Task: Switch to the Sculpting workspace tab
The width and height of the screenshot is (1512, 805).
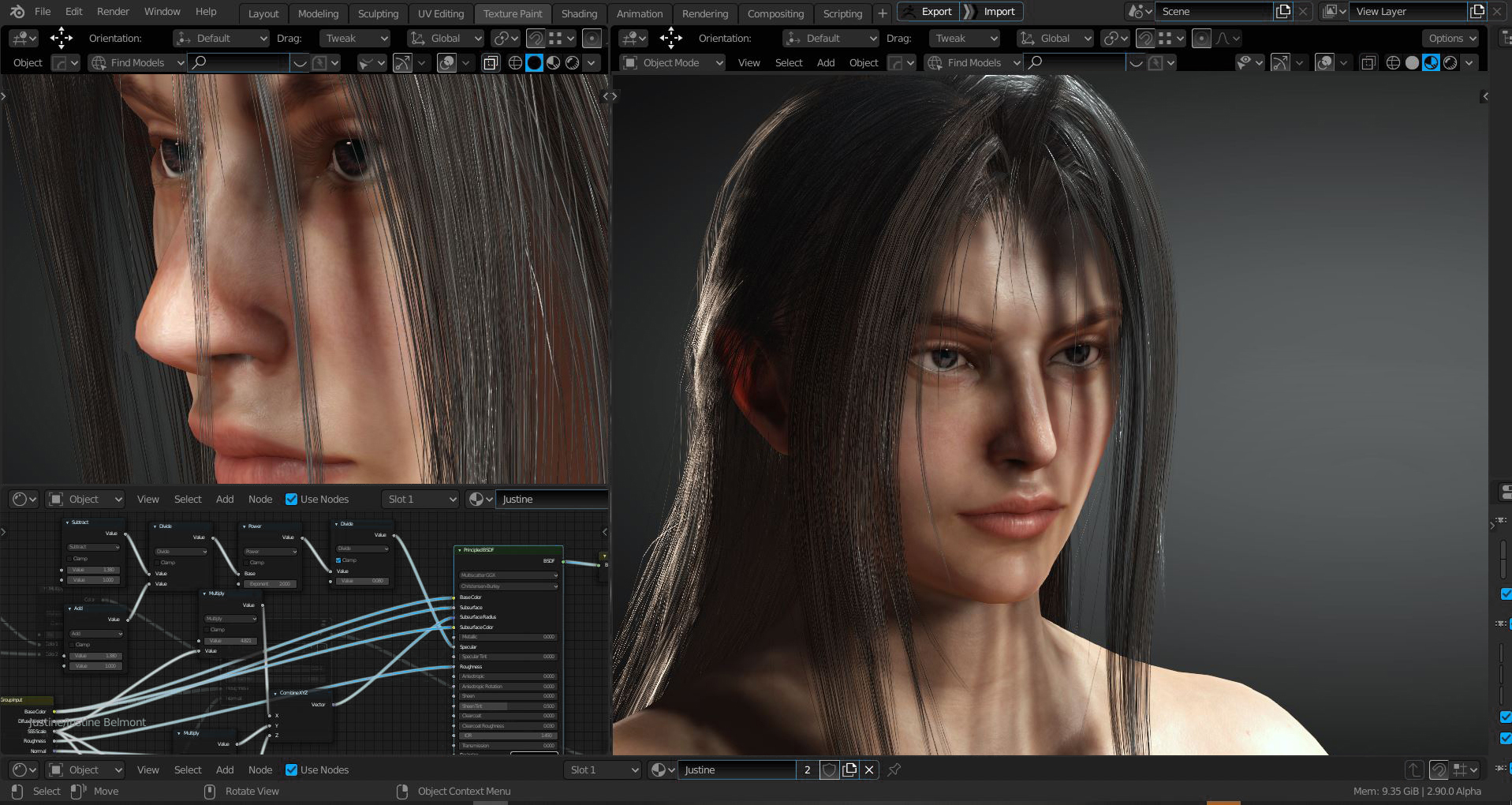Action: coord(378,13)
